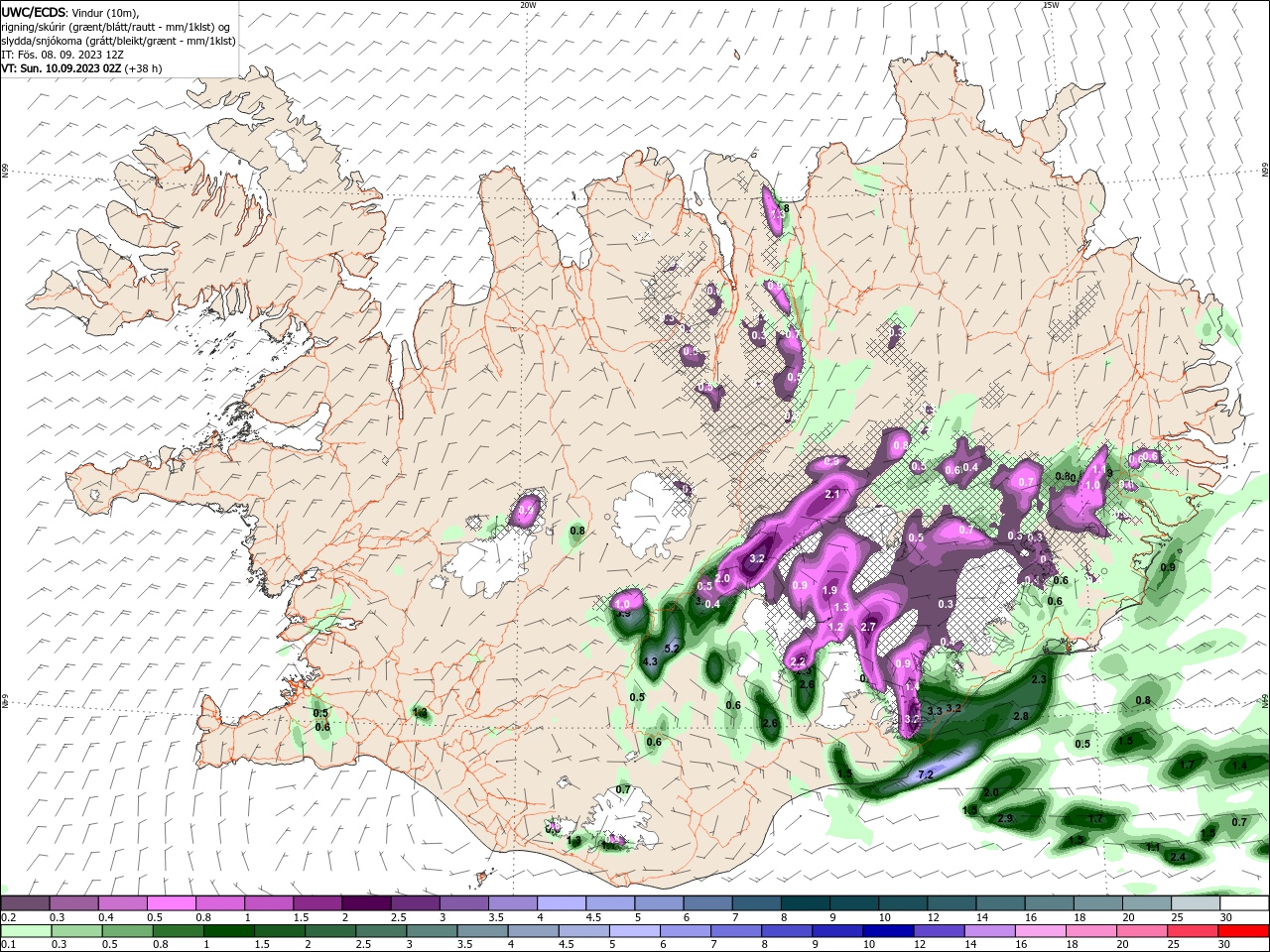1270x952 pixels.
Task: Click the "2.9" rain value south of the coast
Action: (x=1005, y=818)
